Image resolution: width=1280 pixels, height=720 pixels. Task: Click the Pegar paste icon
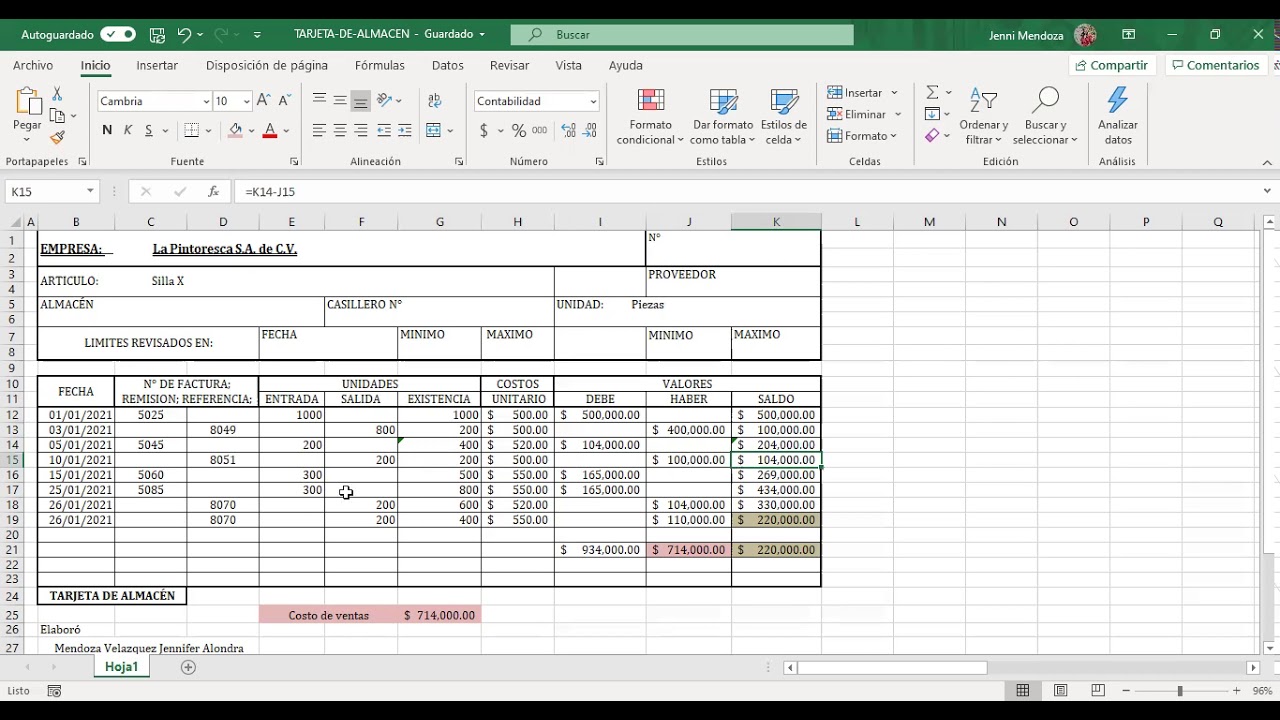(27, 102)
